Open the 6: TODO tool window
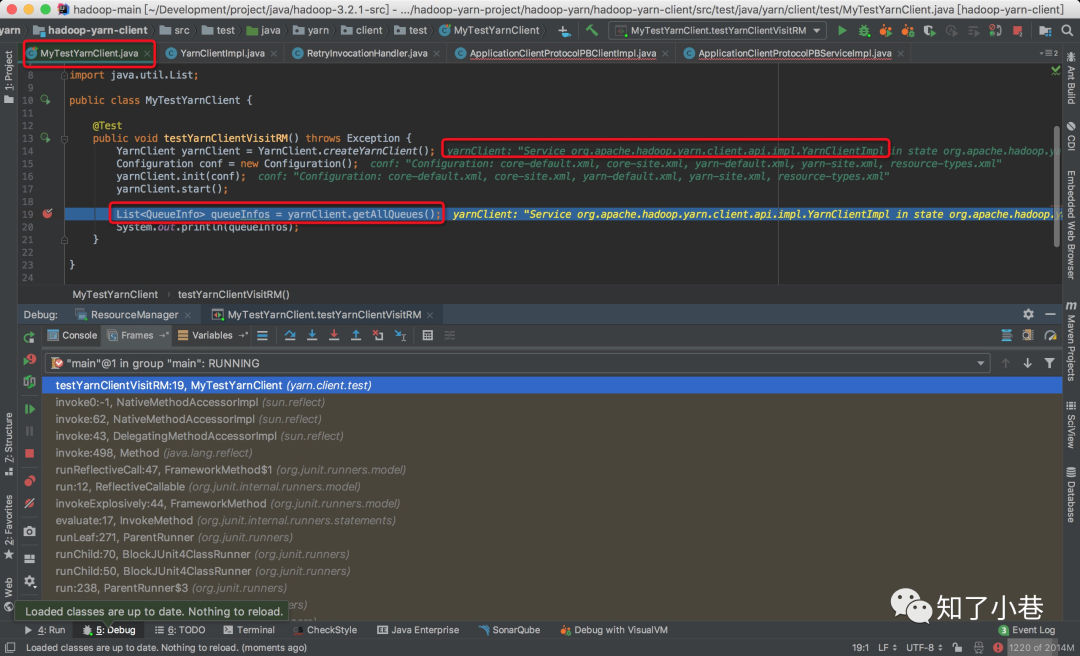This screenshot has width=1080, height=656. tap(180, 630)
